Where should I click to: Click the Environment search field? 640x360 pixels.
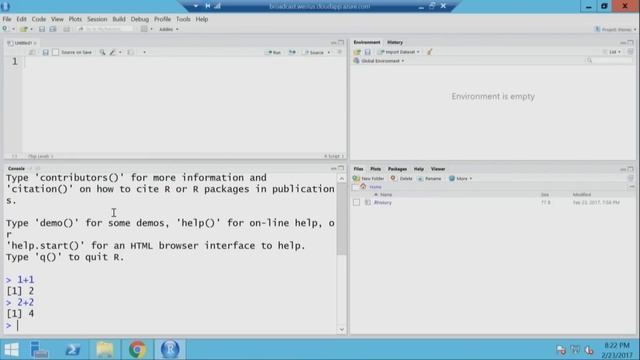(x=609, y=61)
